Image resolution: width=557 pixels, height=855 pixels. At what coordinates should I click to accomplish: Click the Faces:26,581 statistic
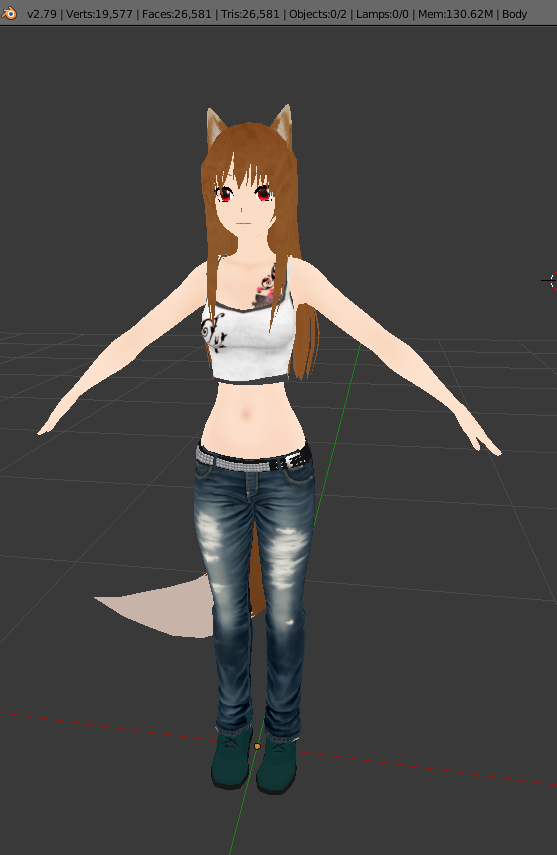click(177, 14)
